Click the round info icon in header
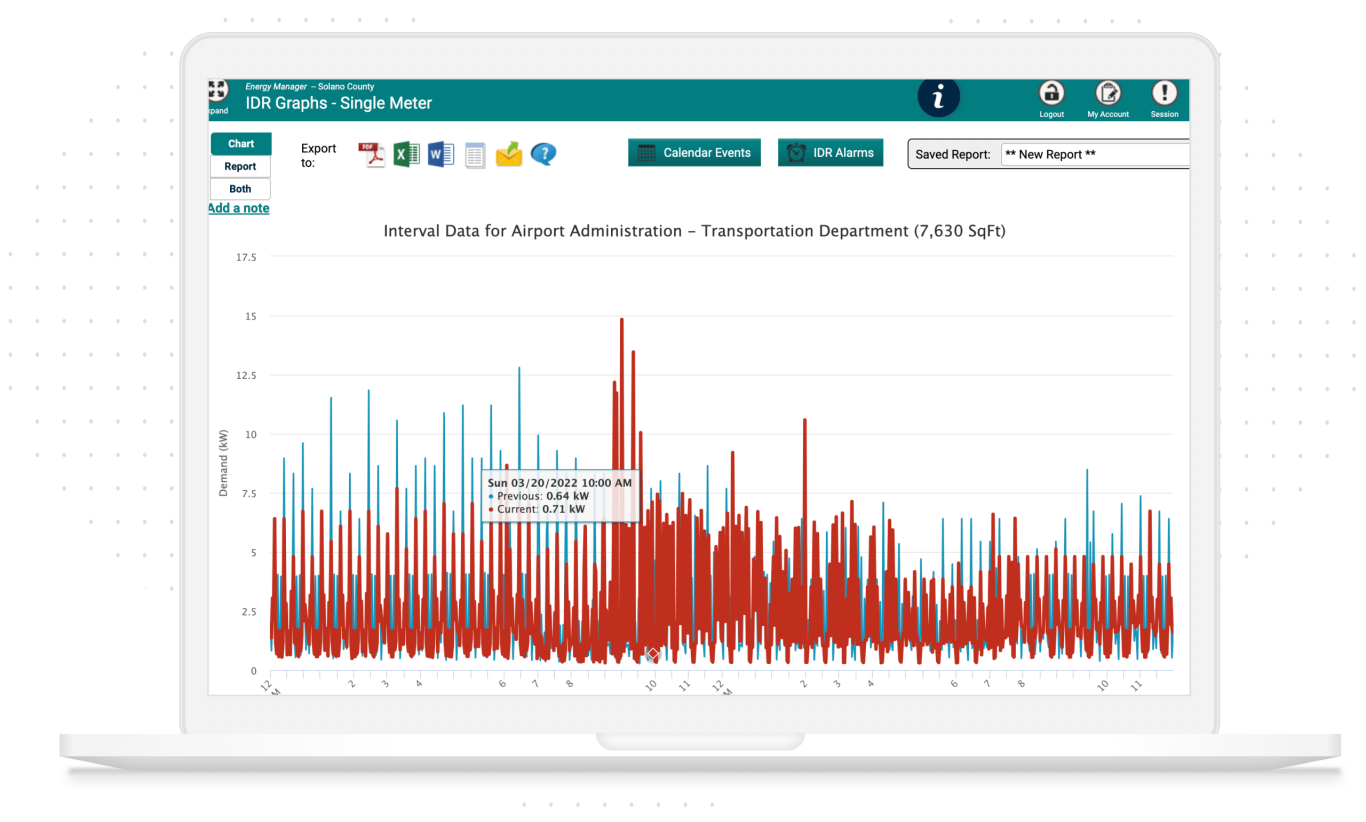Viewport: 1366px width, 822px height. [x=938, y=97]
